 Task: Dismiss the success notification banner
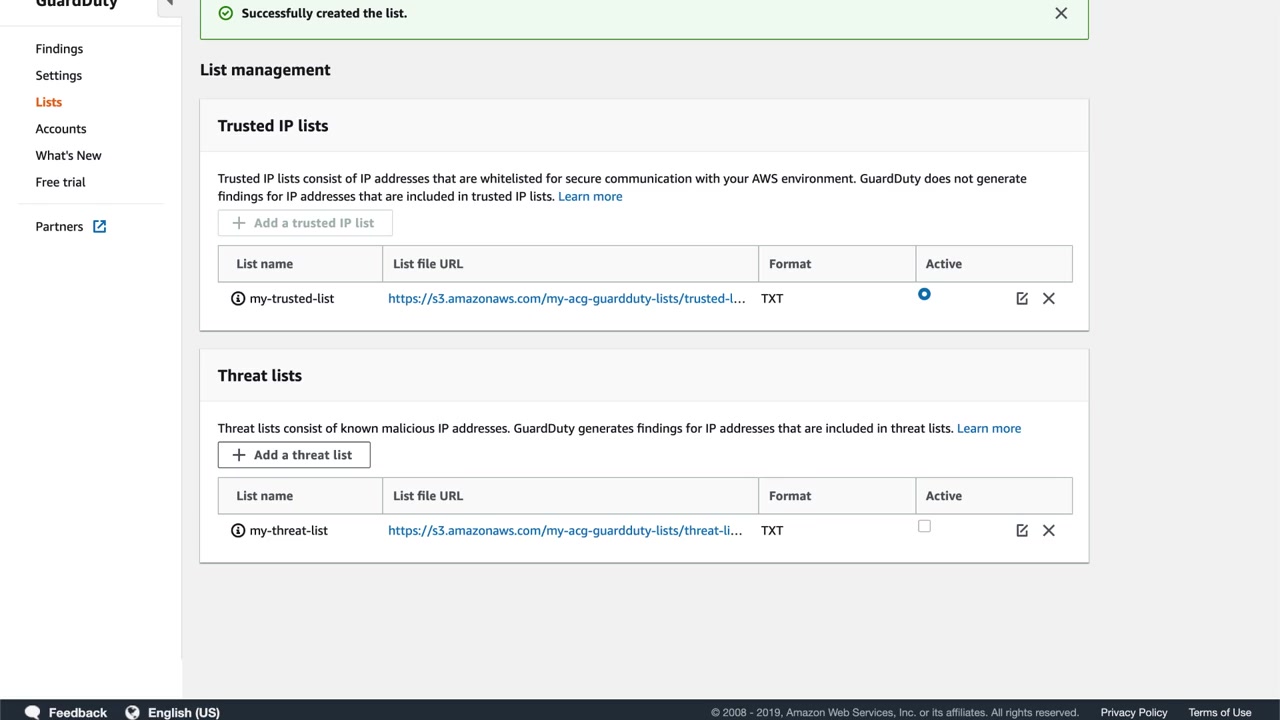click(1061, 13)
